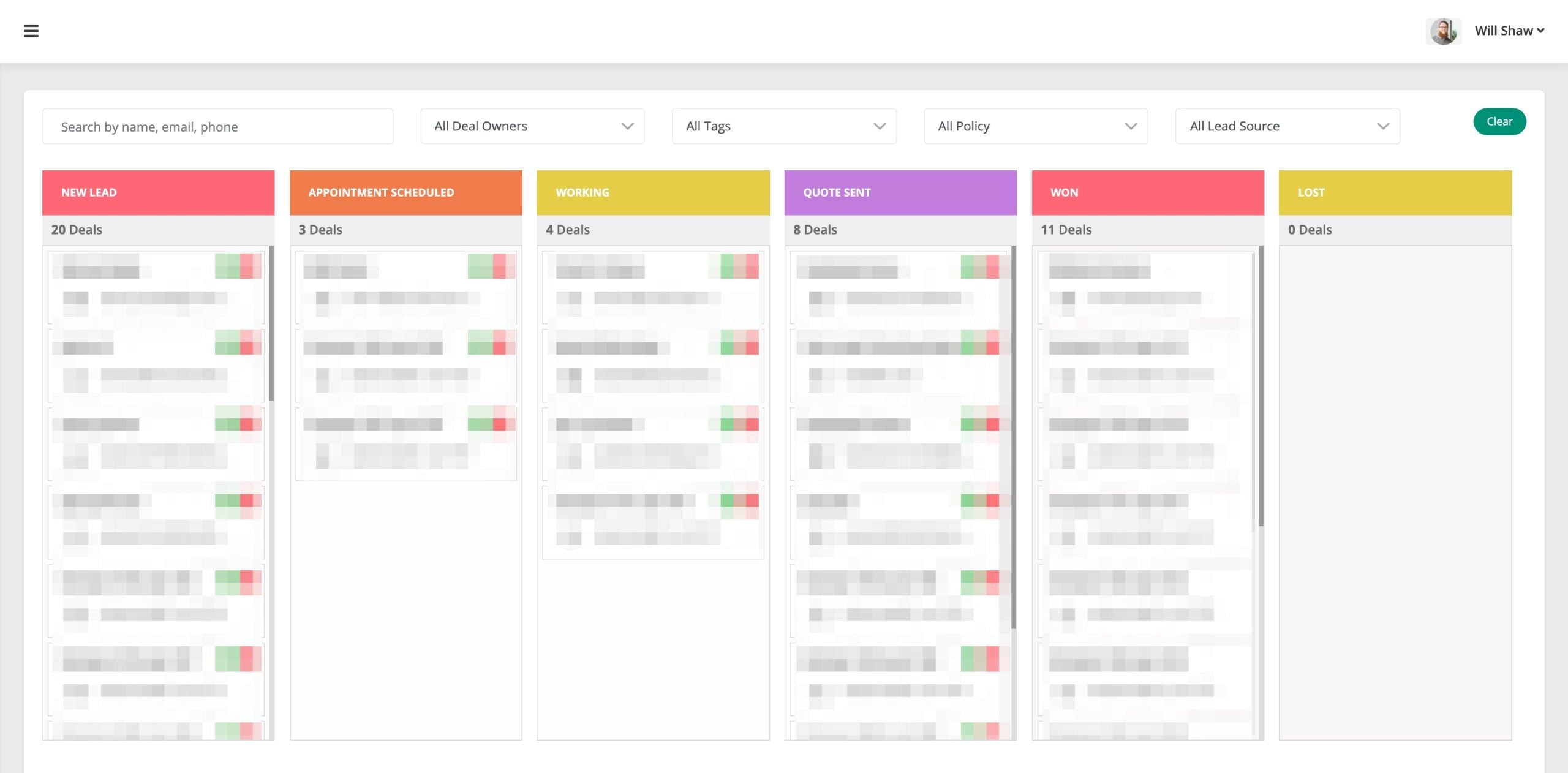Click Will Shaw's profile avatar
Screen dimensions: 1568x773
click(1443, 31)
